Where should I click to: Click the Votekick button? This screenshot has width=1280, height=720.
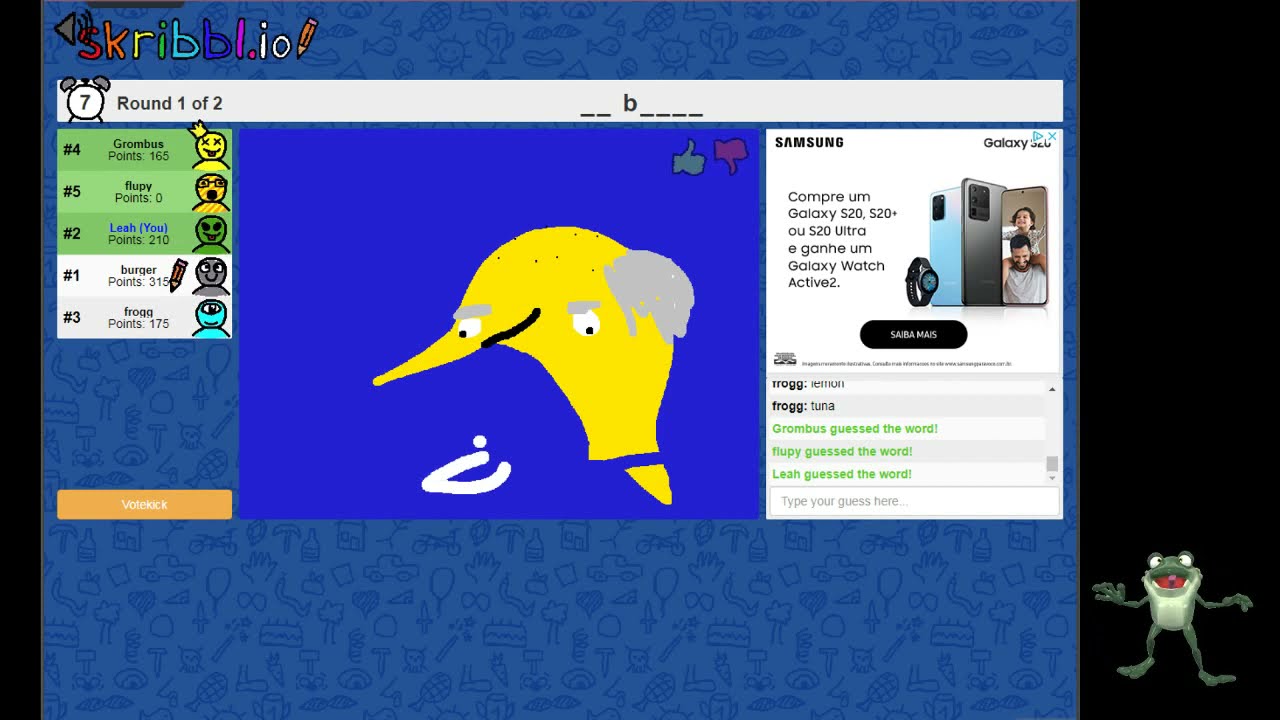pos(144,505)
